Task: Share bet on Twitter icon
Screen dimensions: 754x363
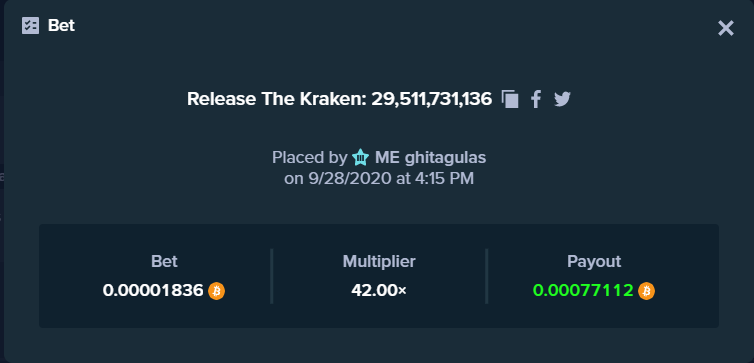Action: pyautogui.click(x=562, y=99)
